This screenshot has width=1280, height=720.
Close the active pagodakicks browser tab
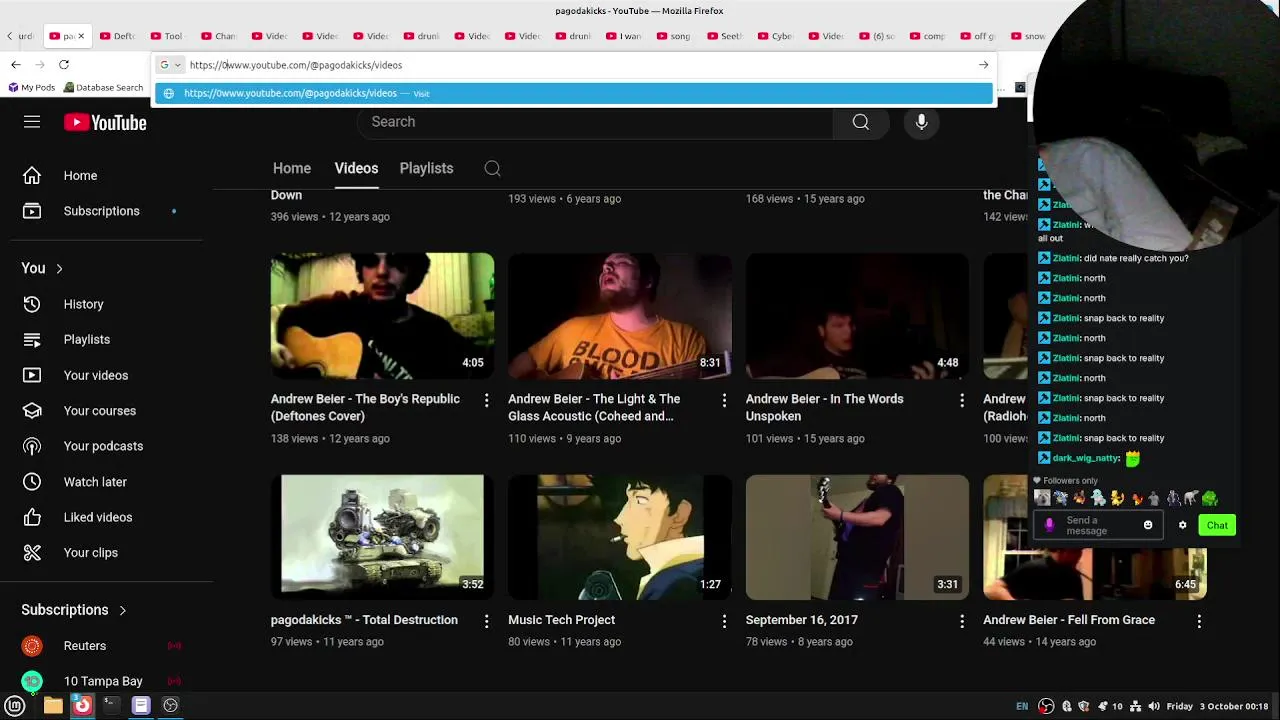pos(82,36)
